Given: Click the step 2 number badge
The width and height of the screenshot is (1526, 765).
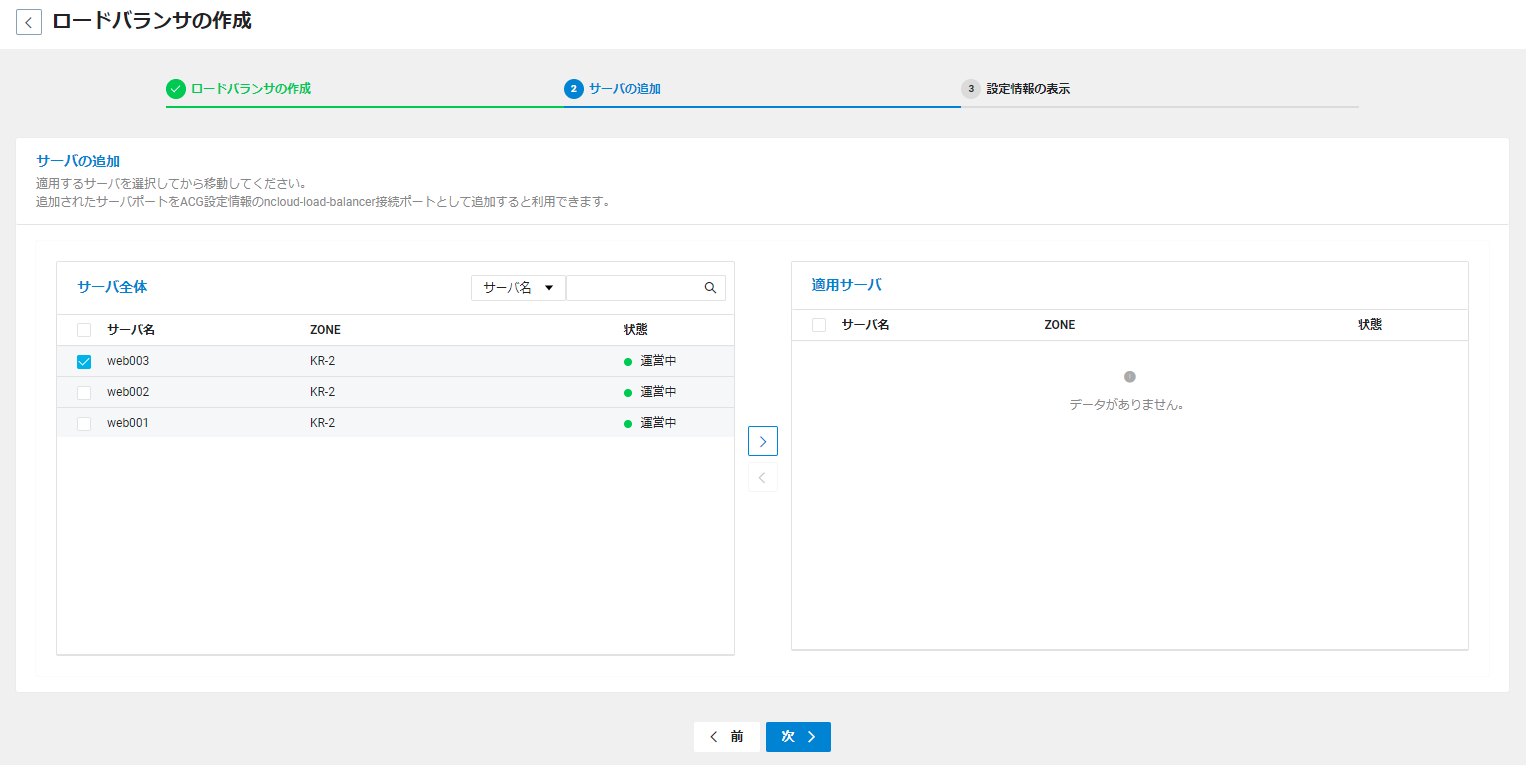Looking at the screenshot, I should 573,89.
